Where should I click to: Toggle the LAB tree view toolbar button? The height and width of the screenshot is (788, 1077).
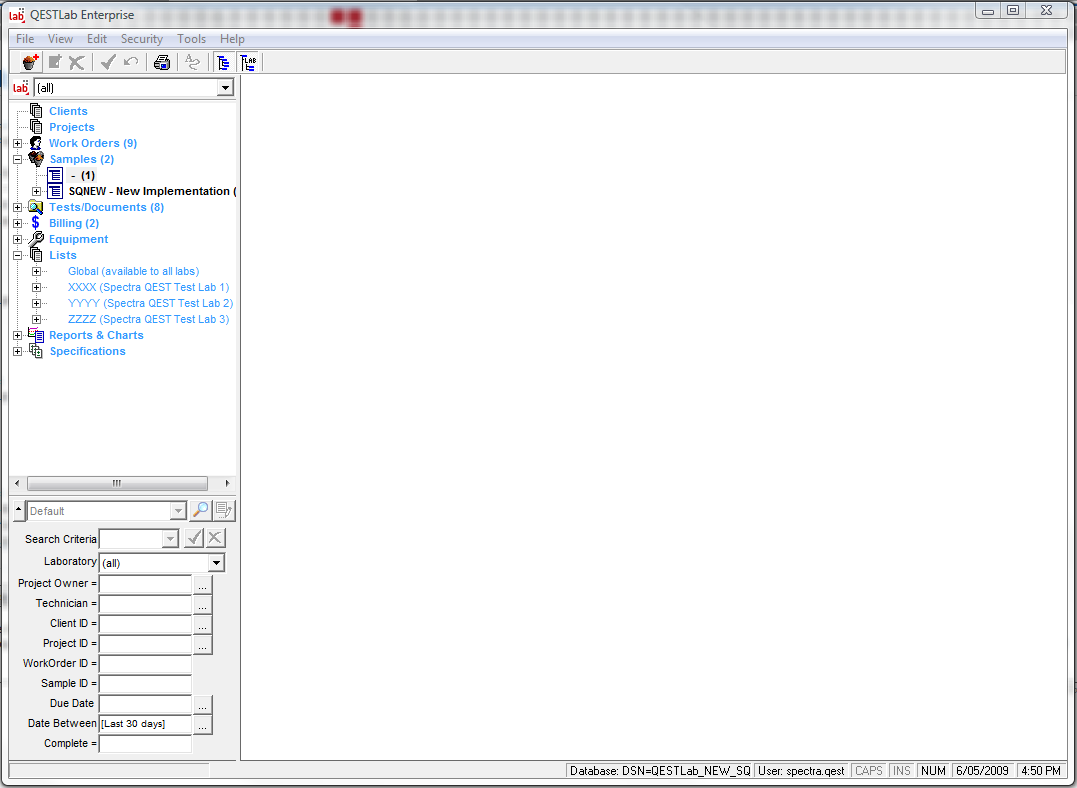pos(248,62)
